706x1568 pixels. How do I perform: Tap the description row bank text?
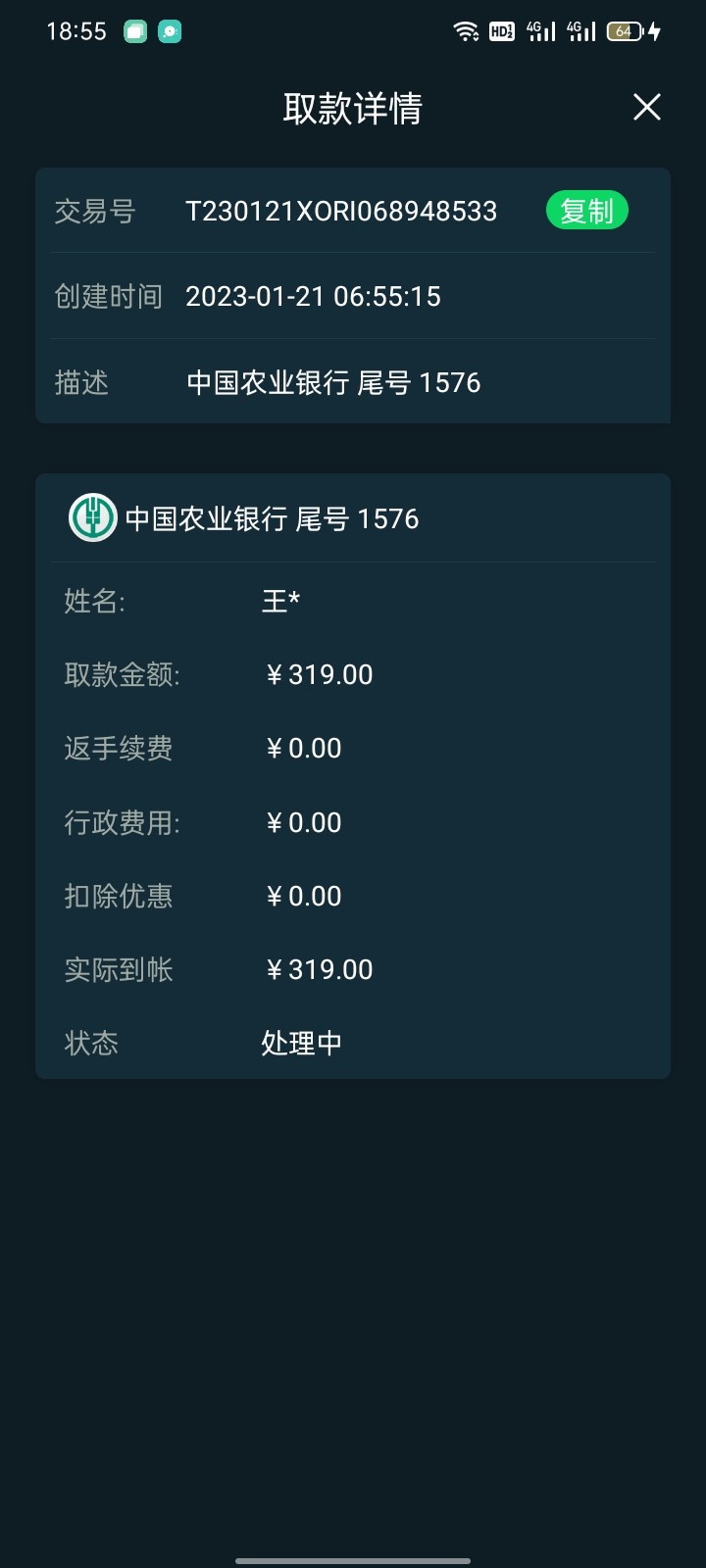click(x=333, y=382)
